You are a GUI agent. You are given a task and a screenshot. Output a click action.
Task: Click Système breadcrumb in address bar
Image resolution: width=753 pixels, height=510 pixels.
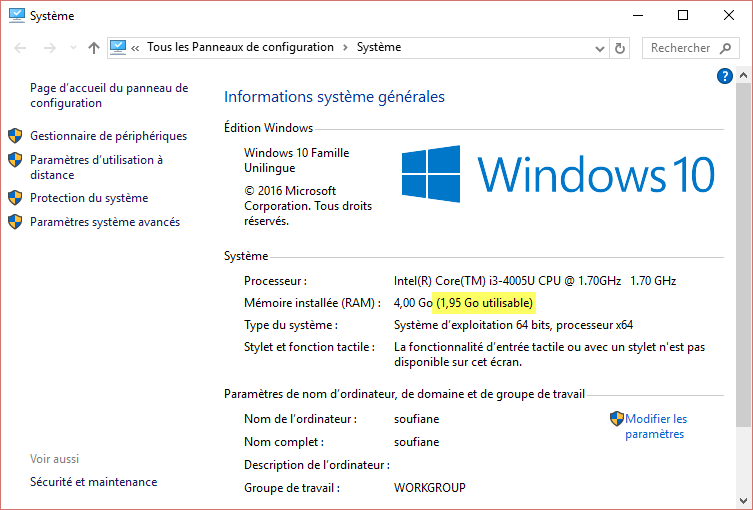point(379,47)
